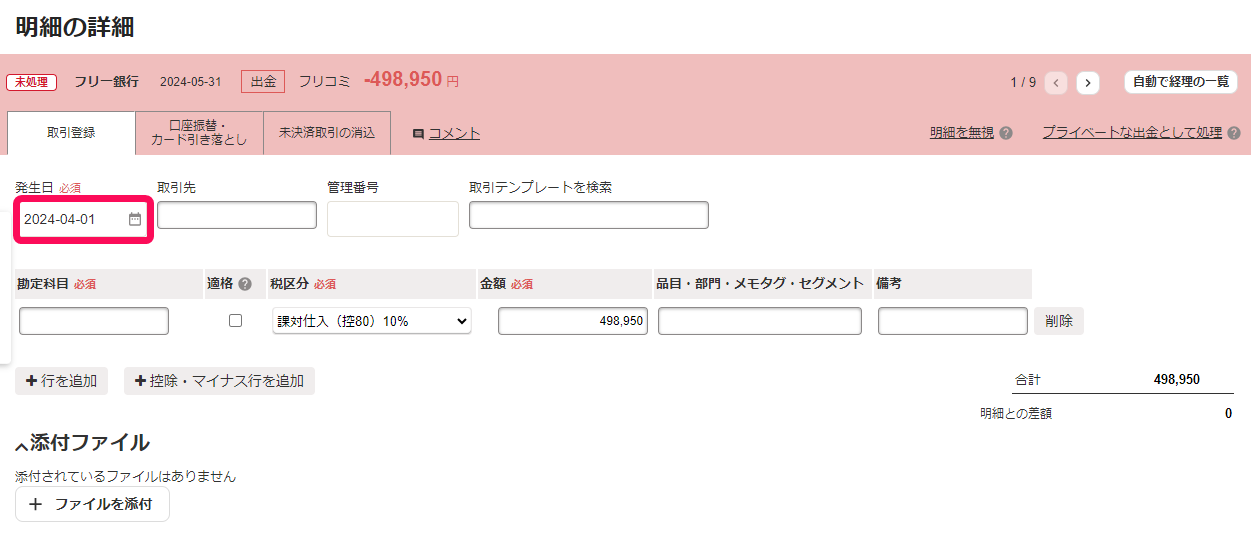Image resolution: width=1251 pixels, height=556 pixels.
Task: Focus the 発生日 date field
Action: click(82, 219)
